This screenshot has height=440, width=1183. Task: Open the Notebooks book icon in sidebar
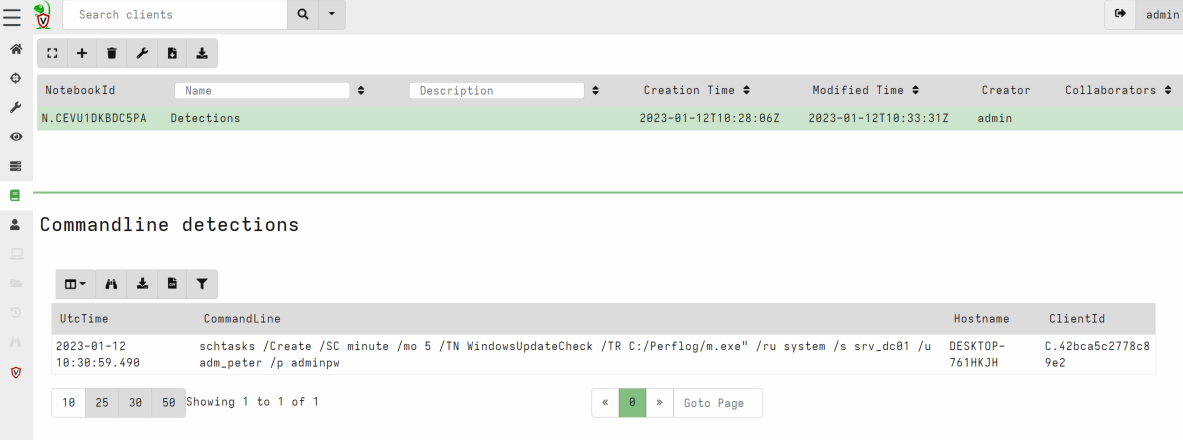pos(15,195)
